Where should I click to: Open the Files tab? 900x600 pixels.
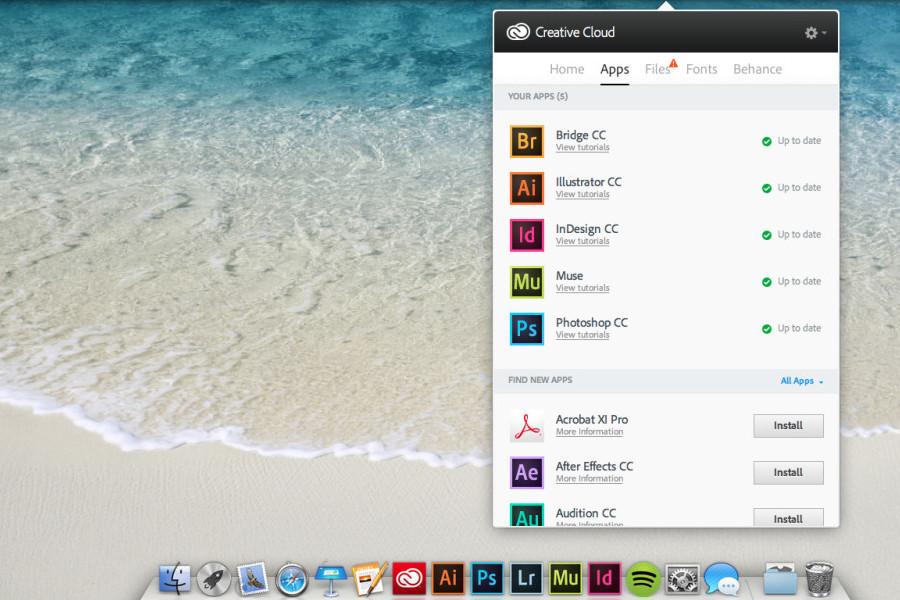click(658, 69)
